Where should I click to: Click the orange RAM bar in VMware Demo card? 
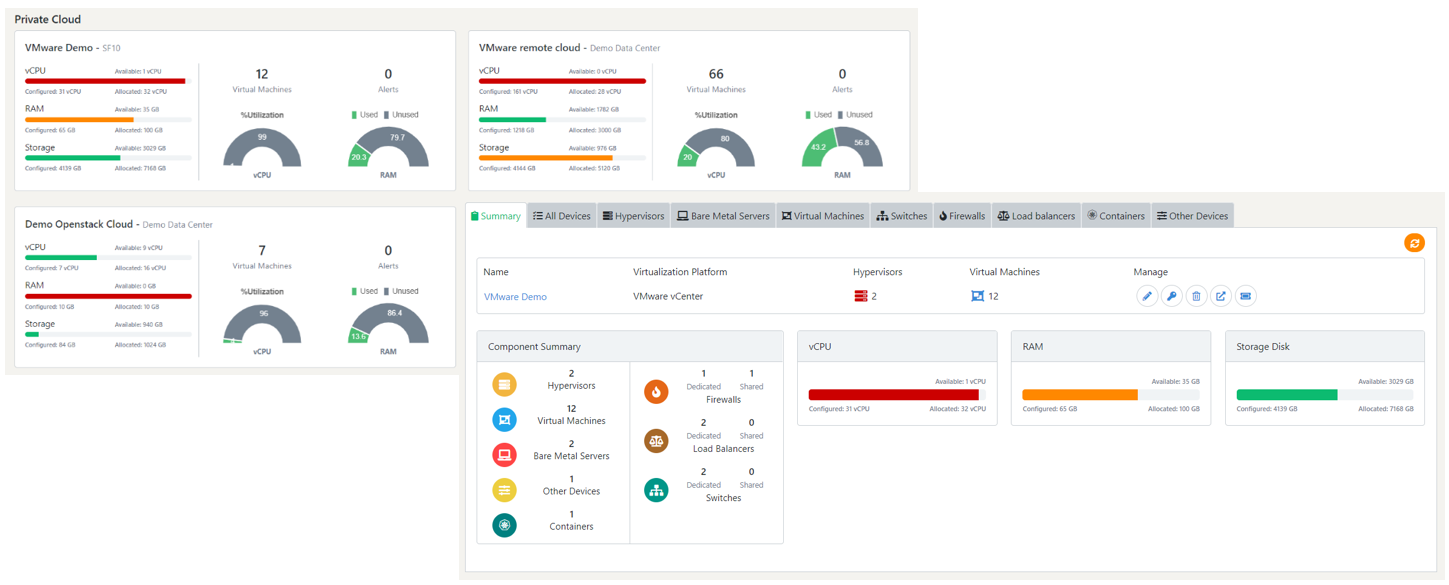point(79,119)
